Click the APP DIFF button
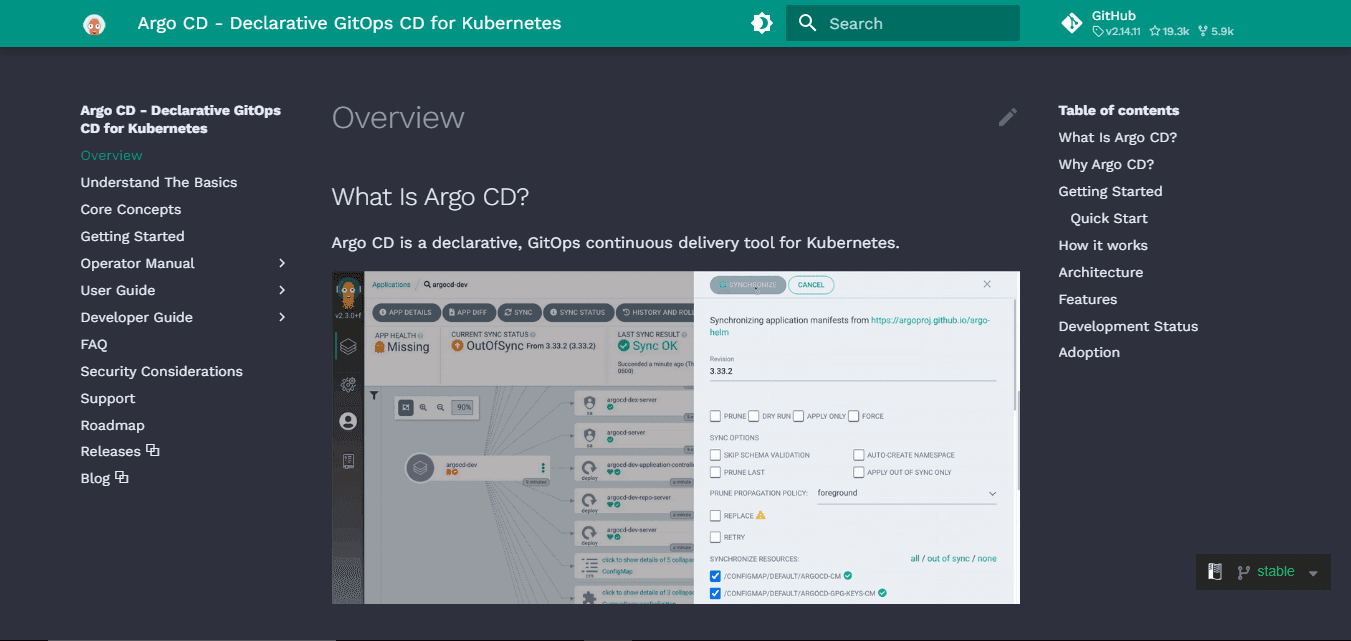This screenshot has width=1351, height=641. pyautogui.click(x=468, y=312)
